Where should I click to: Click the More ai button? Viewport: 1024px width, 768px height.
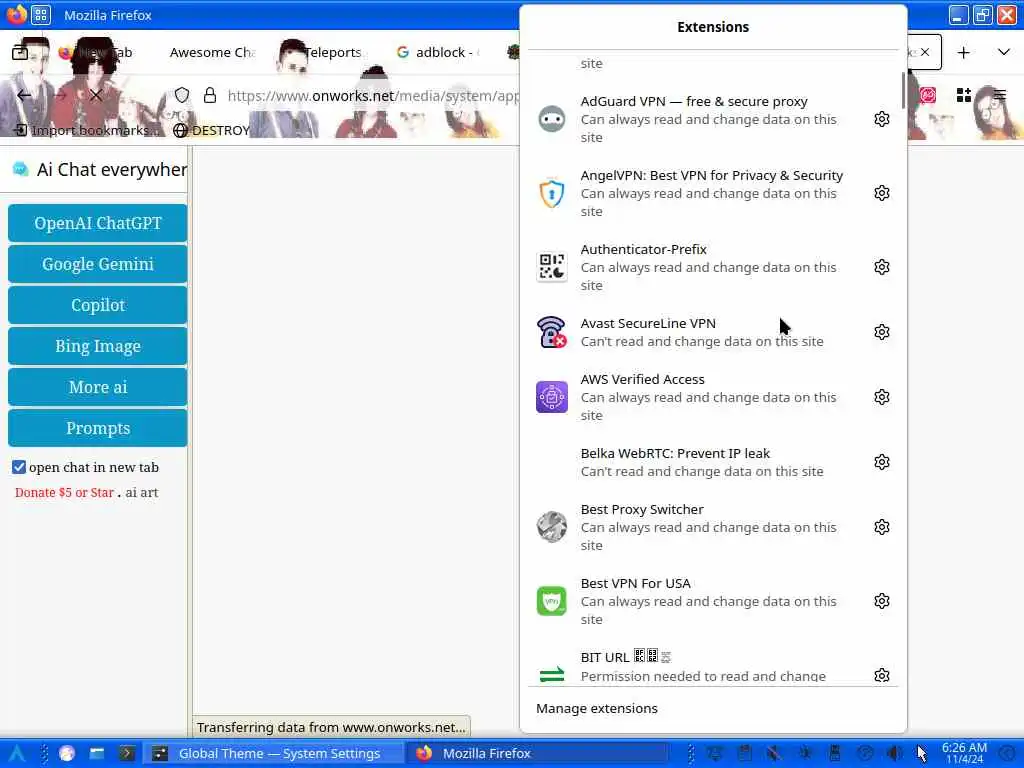point(98,387)
